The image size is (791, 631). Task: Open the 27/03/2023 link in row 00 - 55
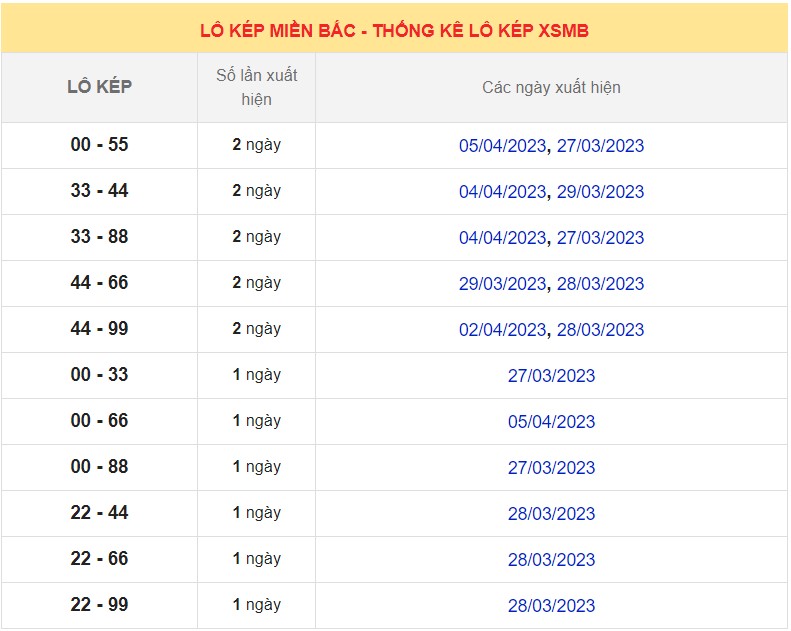tap(600, 146)
